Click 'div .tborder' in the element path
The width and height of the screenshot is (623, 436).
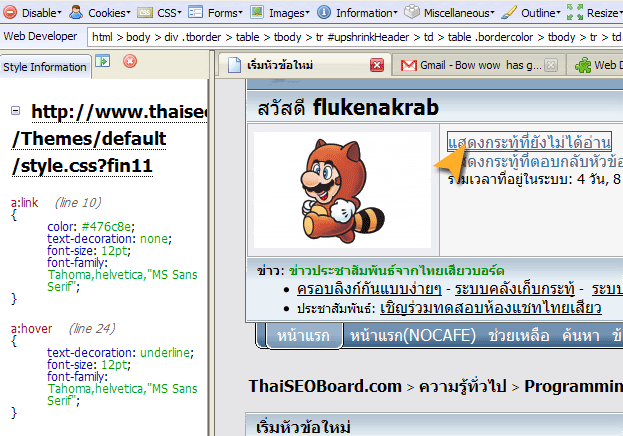pos(193,37)
